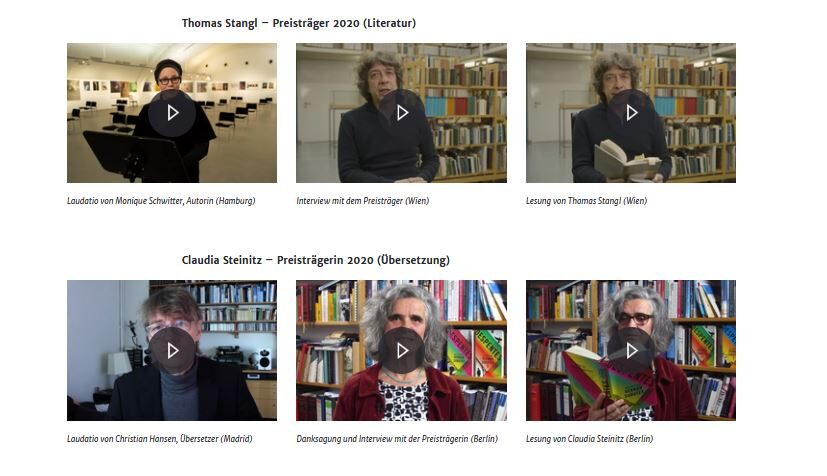Select caption Lesung von Claudia Steinitz (Berlin)
827x476 pixels.
click(589, 439)
